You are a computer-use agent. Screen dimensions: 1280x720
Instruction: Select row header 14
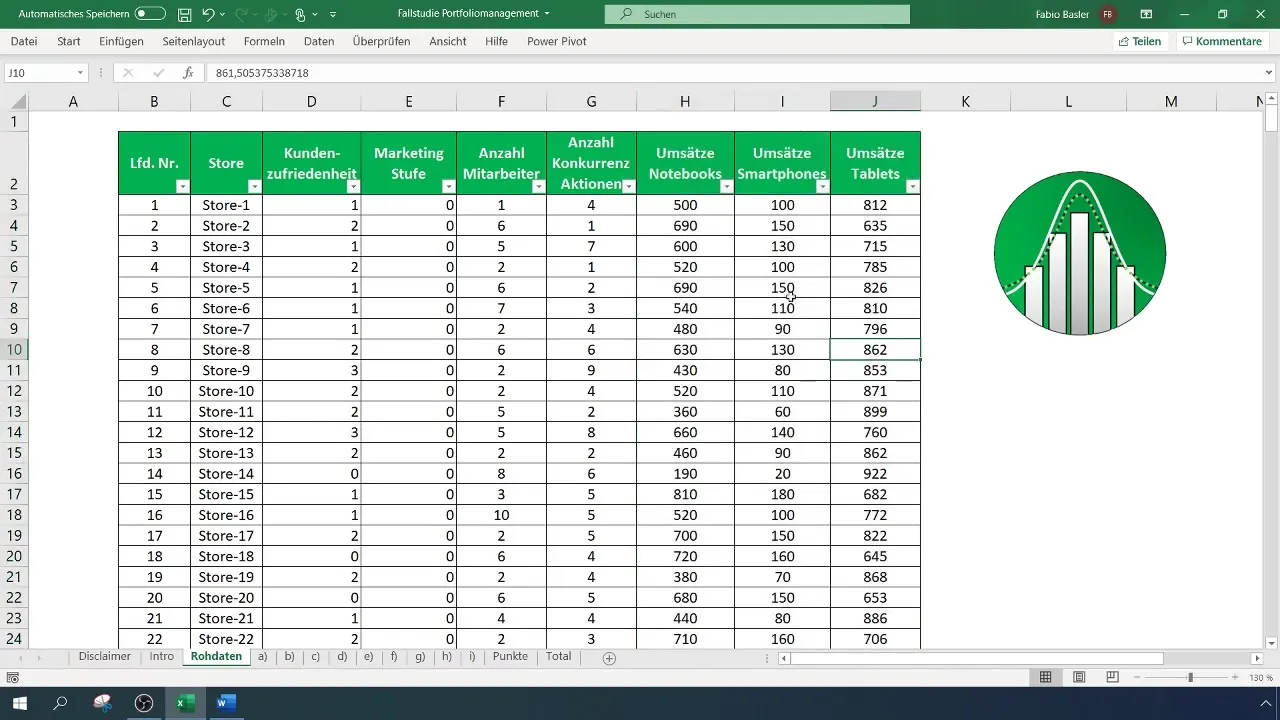[14, 433]
